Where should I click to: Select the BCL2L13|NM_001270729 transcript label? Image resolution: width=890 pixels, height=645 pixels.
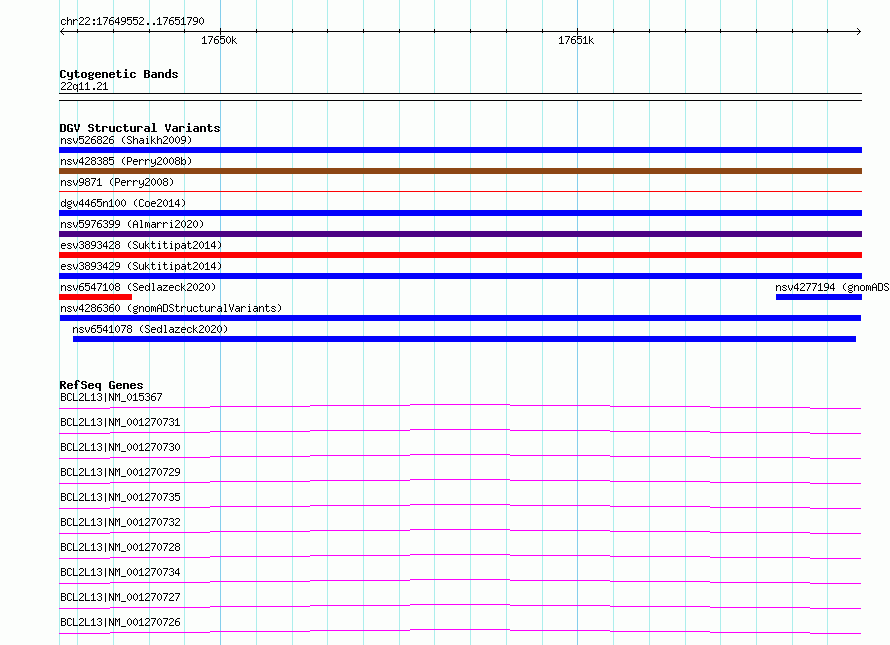120,472
